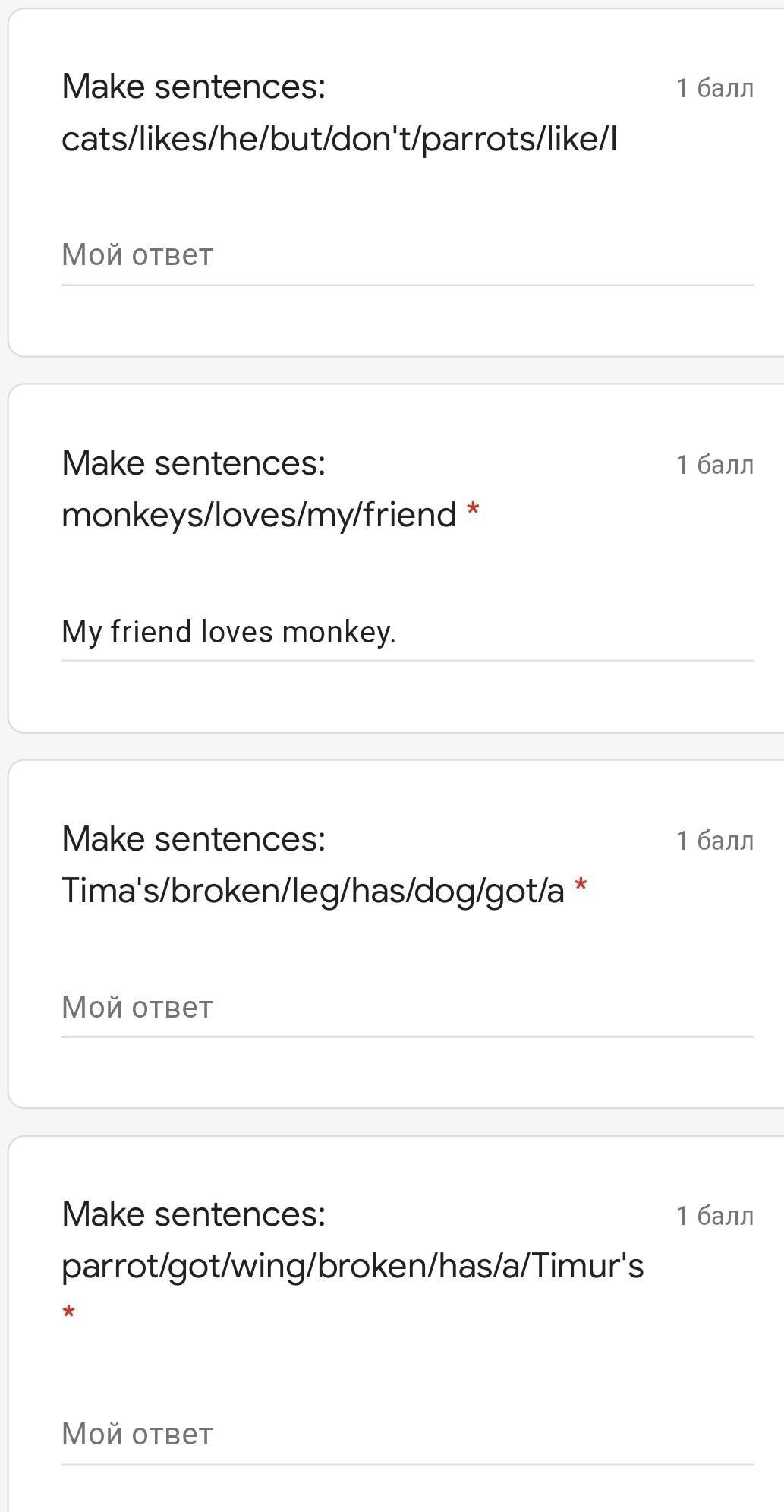The width and height of the screenshot is (784, 1512).
Task: Click "1 балл" label on the cats question
Action: click(x=714, y=88)
